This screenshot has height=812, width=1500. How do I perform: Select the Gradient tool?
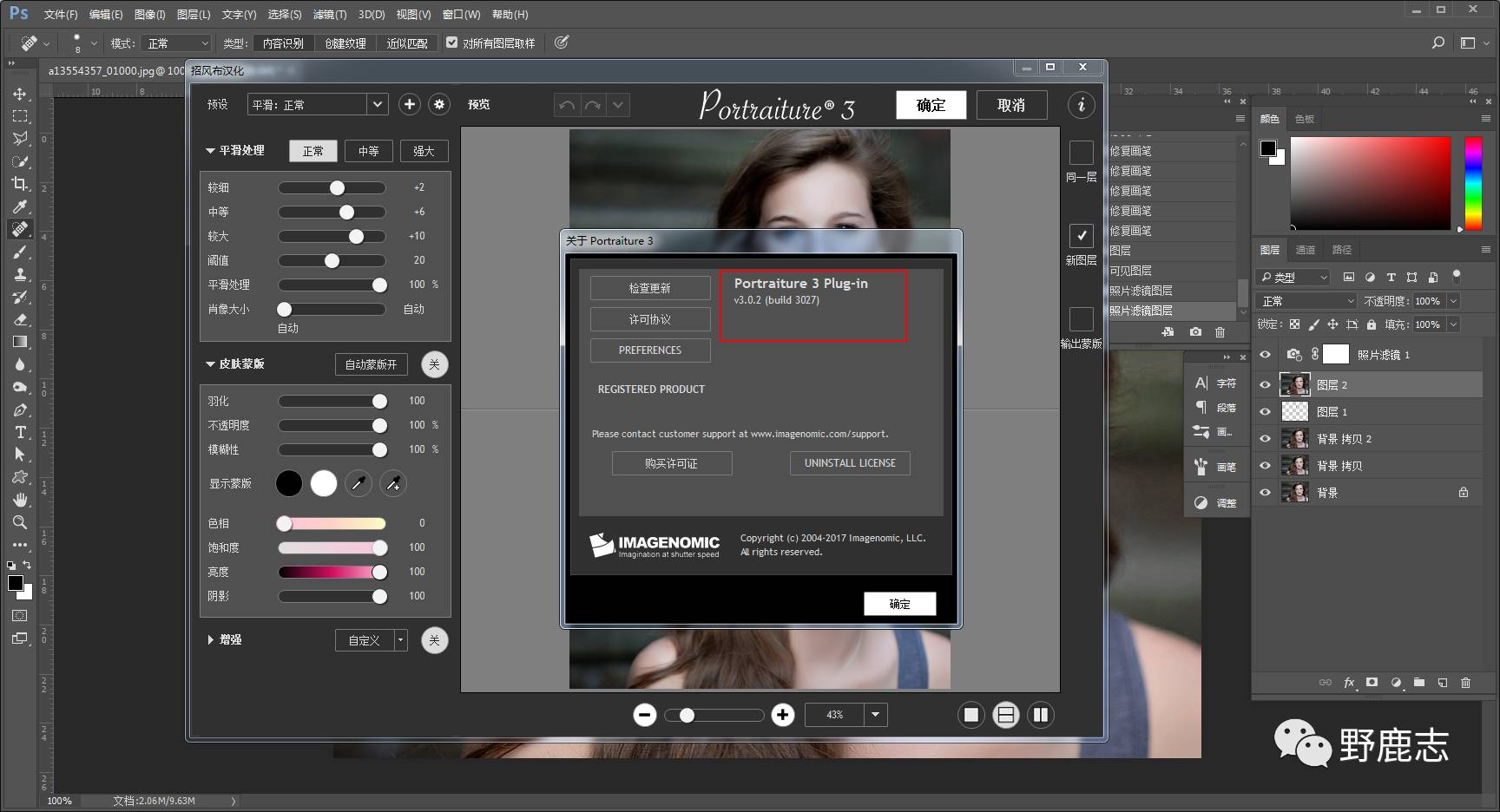point(19,342)
